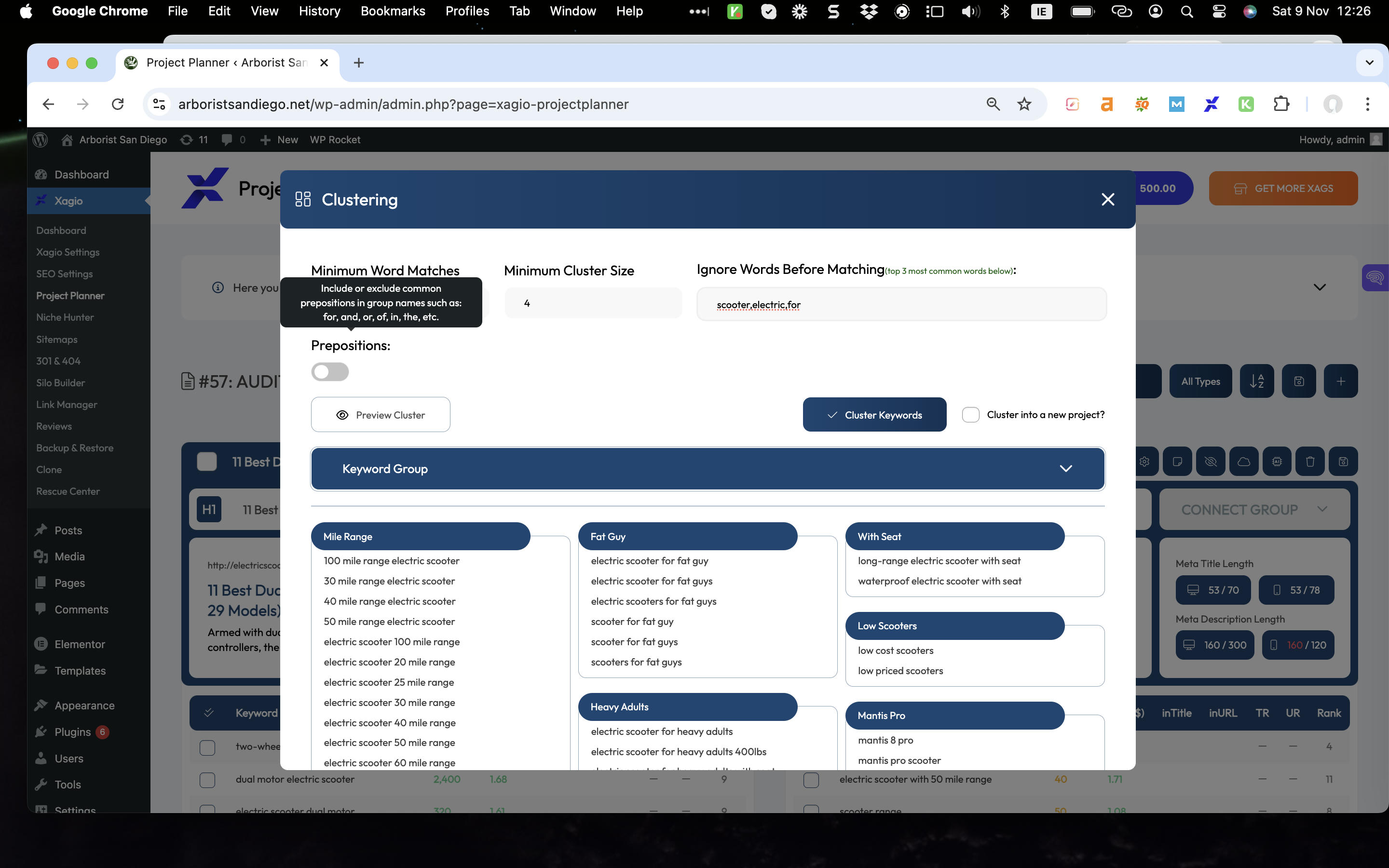Open the Pages menu

click(x=69, y=583)
